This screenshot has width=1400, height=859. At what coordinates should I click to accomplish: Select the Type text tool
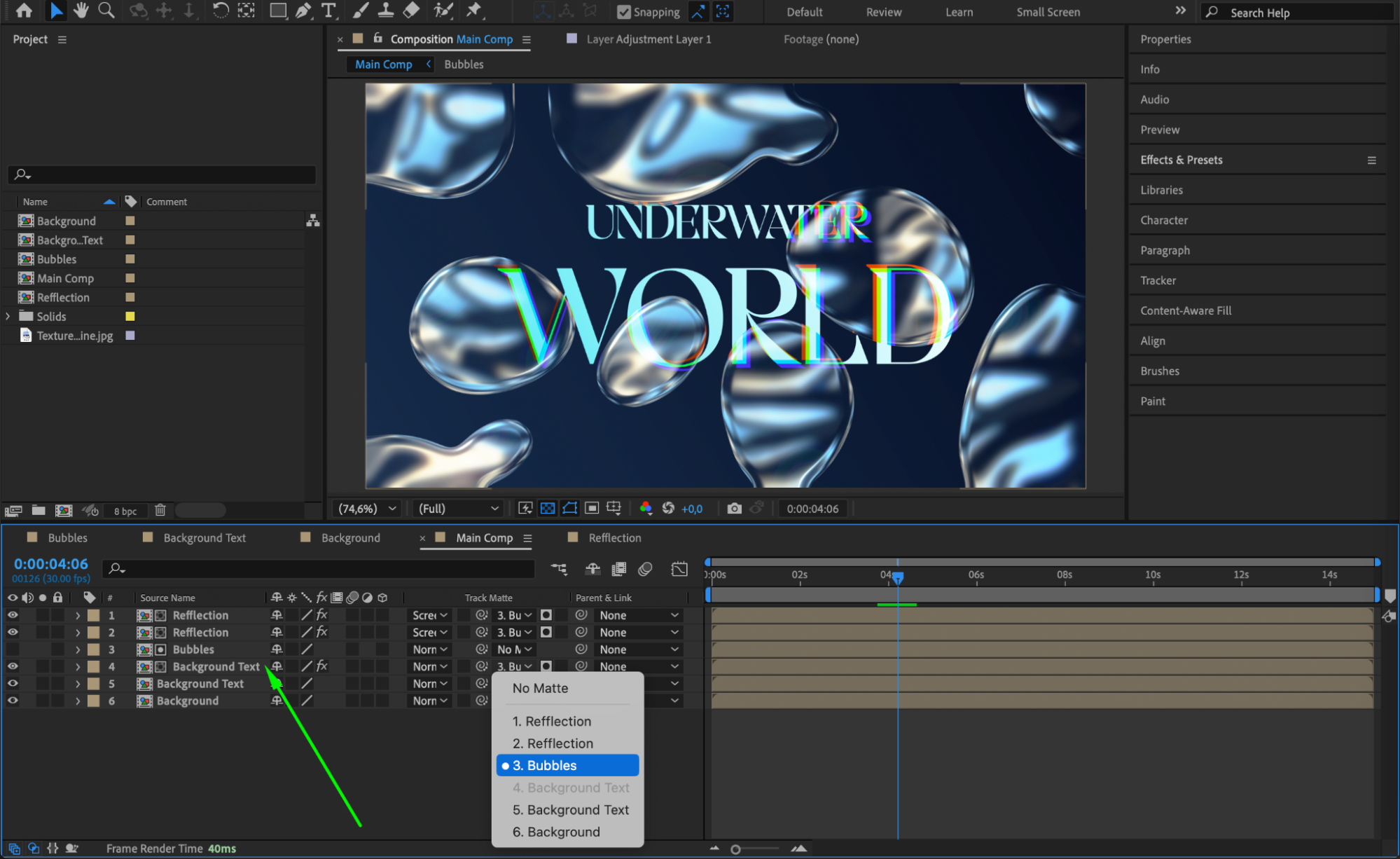tap(328, 11)
